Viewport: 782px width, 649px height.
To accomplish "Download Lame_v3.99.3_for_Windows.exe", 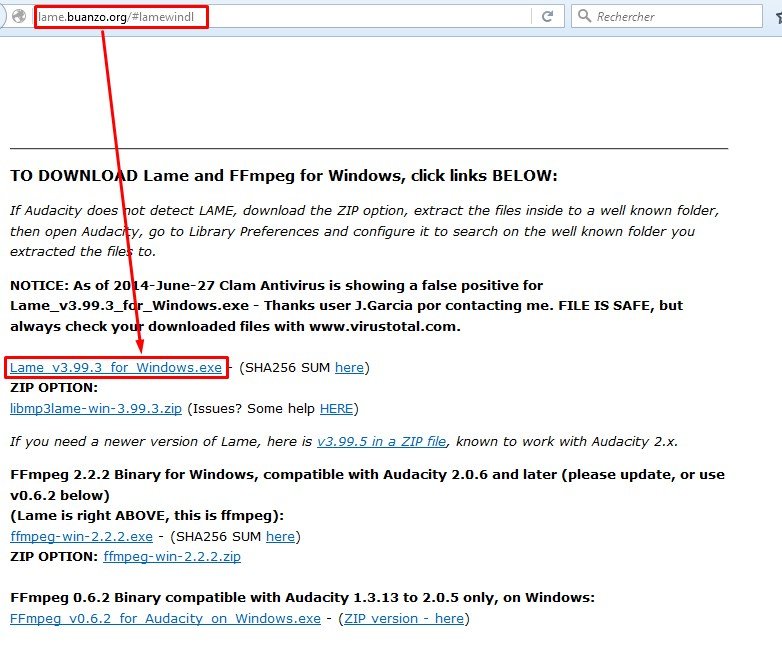I will point(116,368).
